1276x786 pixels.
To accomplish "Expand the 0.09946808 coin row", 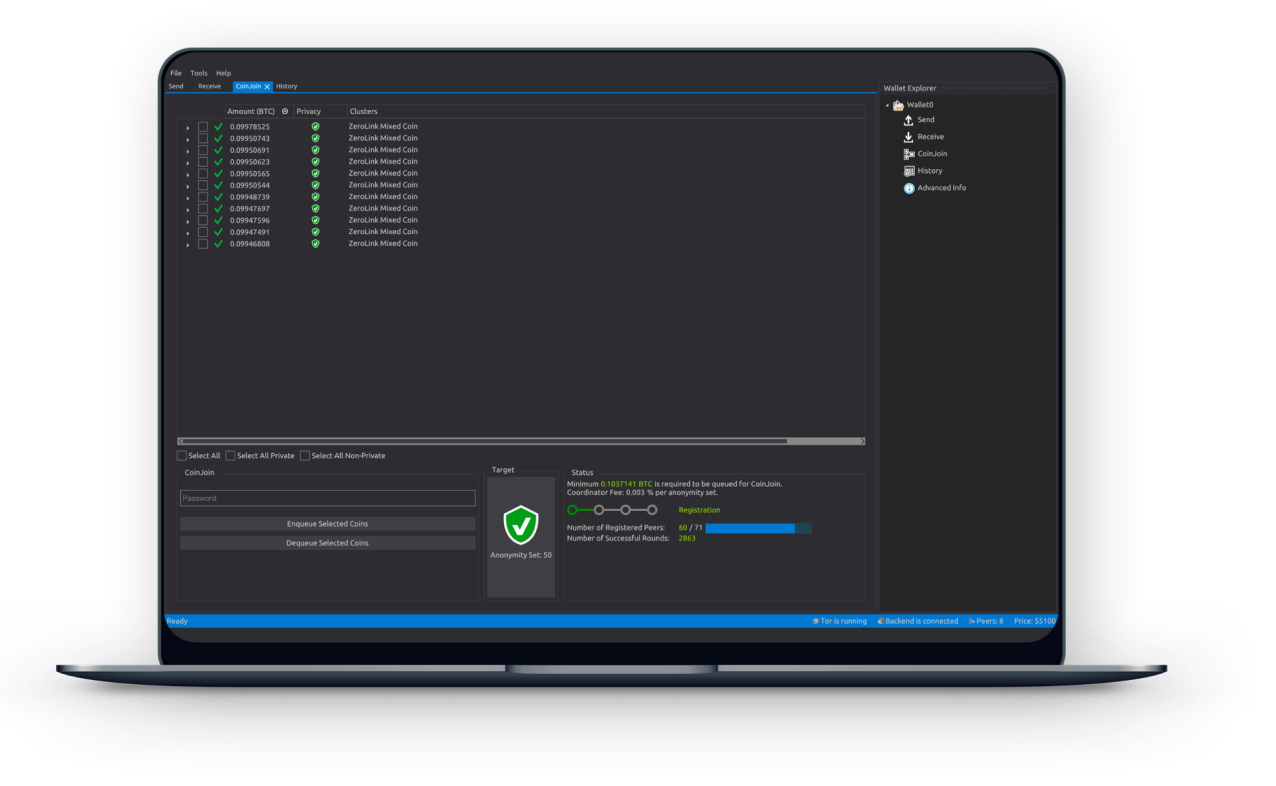I will (188, 245).
